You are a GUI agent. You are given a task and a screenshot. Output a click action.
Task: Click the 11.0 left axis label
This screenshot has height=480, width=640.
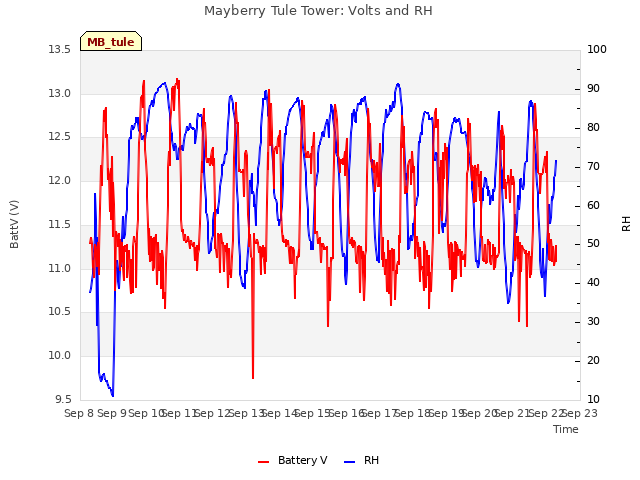[x=60, y=268]
